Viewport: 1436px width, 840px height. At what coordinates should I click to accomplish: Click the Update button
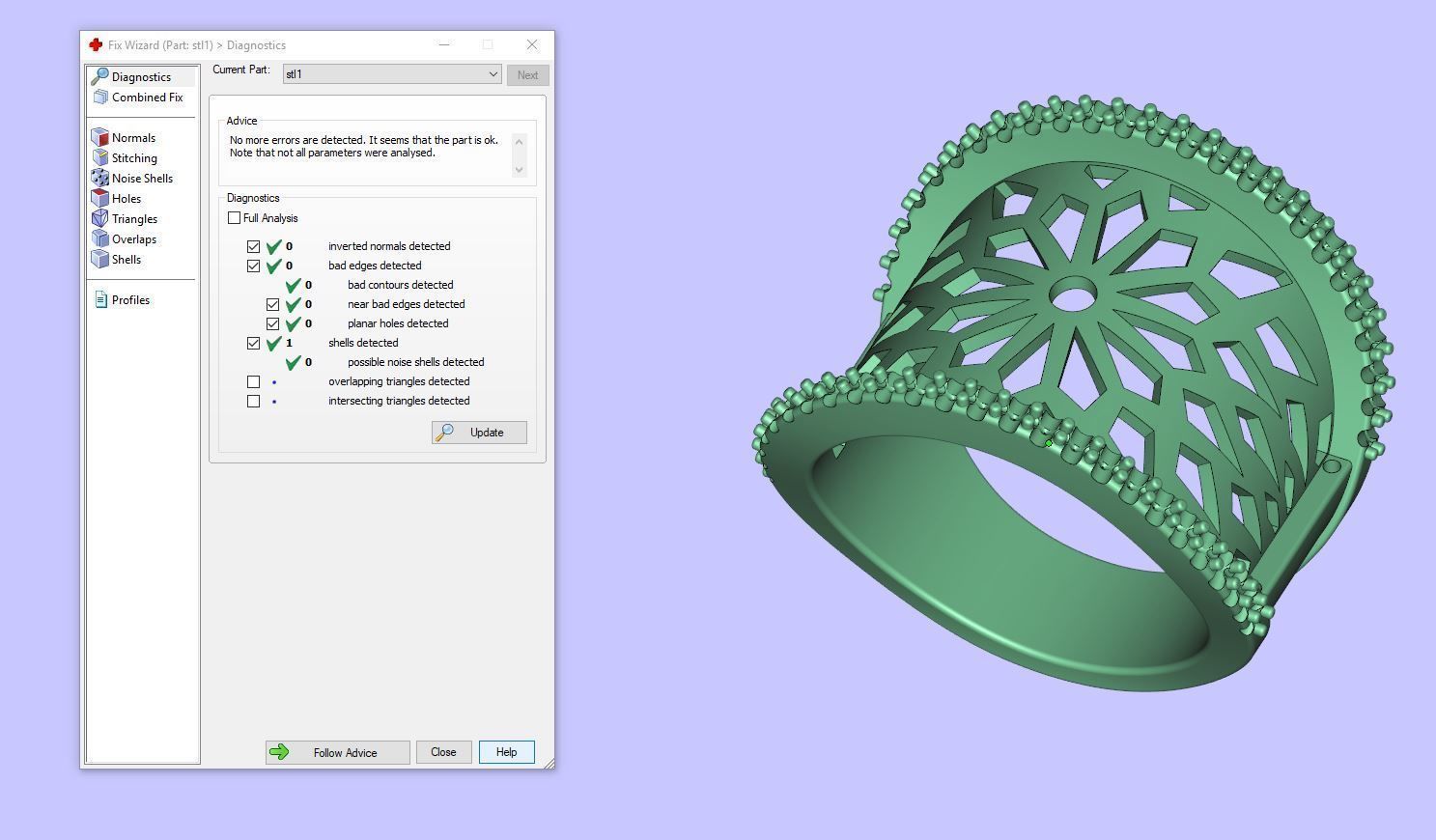coord(479,433)
